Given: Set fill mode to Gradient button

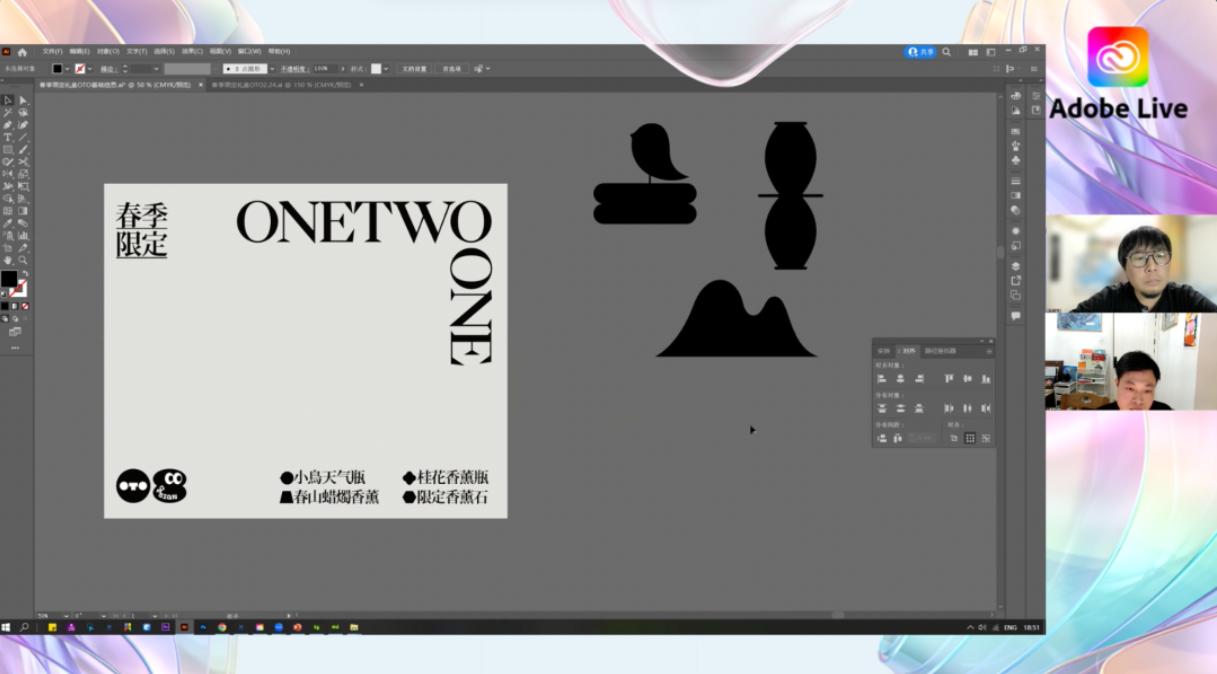Looking at the screenshot, I should (14, 306).
